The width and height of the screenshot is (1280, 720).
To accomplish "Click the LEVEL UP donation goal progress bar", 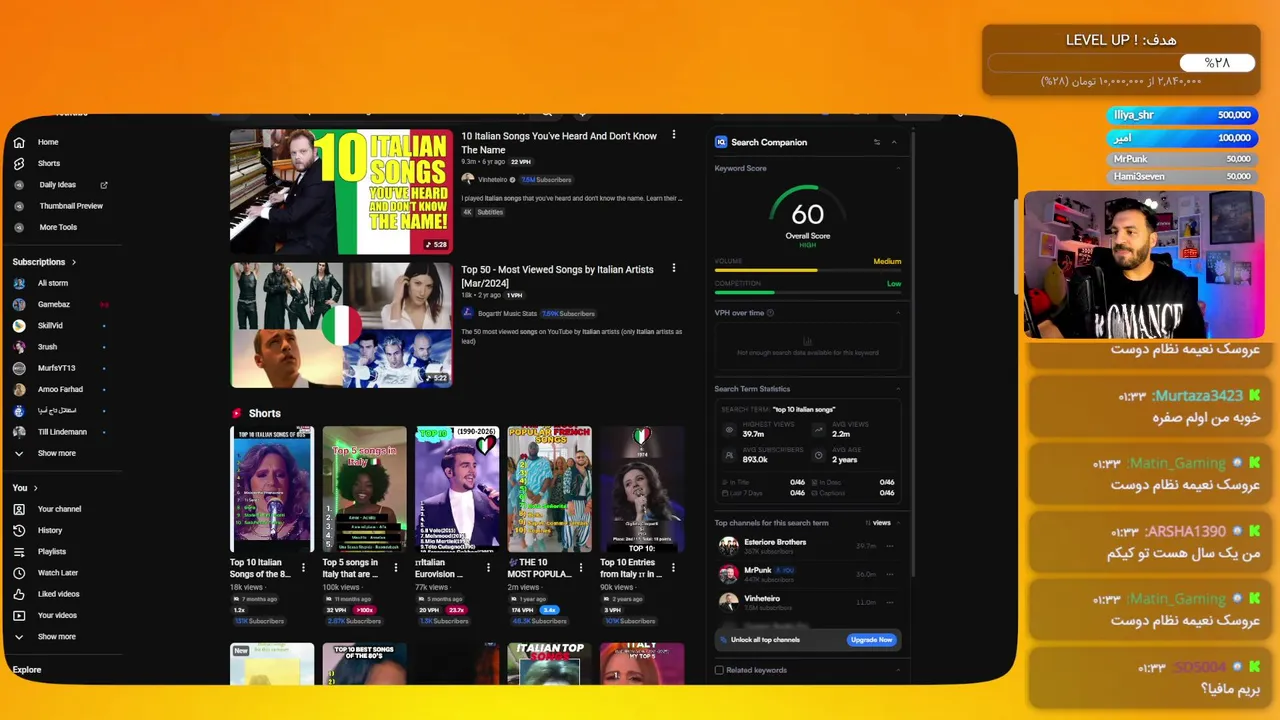I will (x=1121, y=63).
